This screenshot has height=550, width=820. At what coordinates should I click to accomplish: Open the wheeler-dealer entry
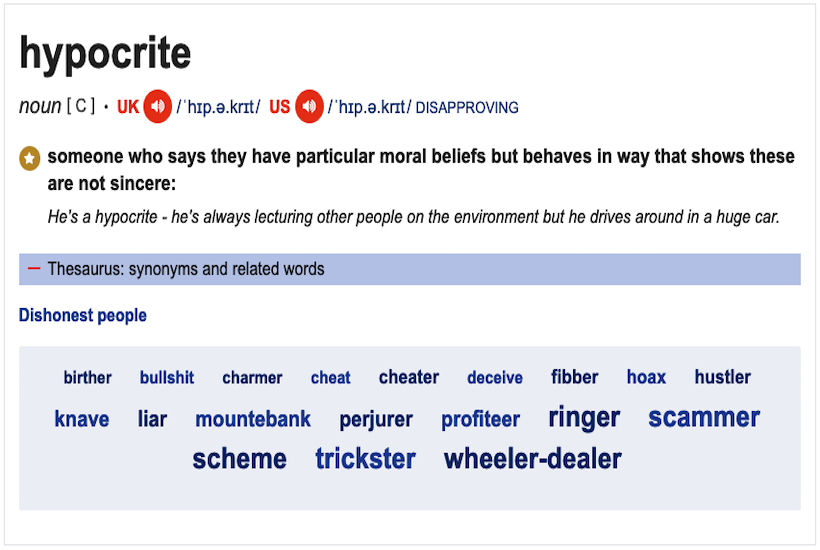(x=533, y=459)
